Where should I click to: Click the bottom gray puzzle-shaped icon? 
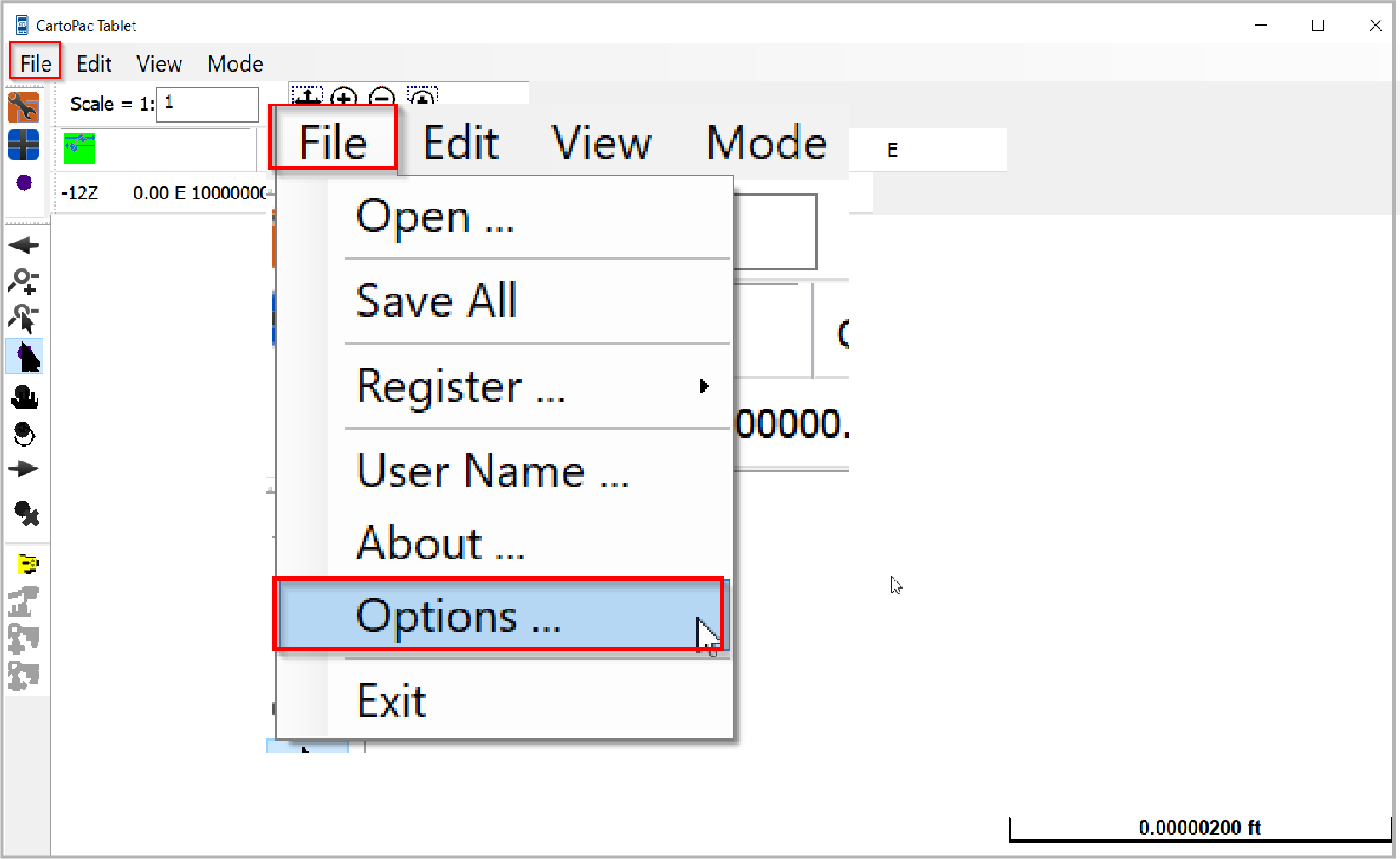point(24,676)
